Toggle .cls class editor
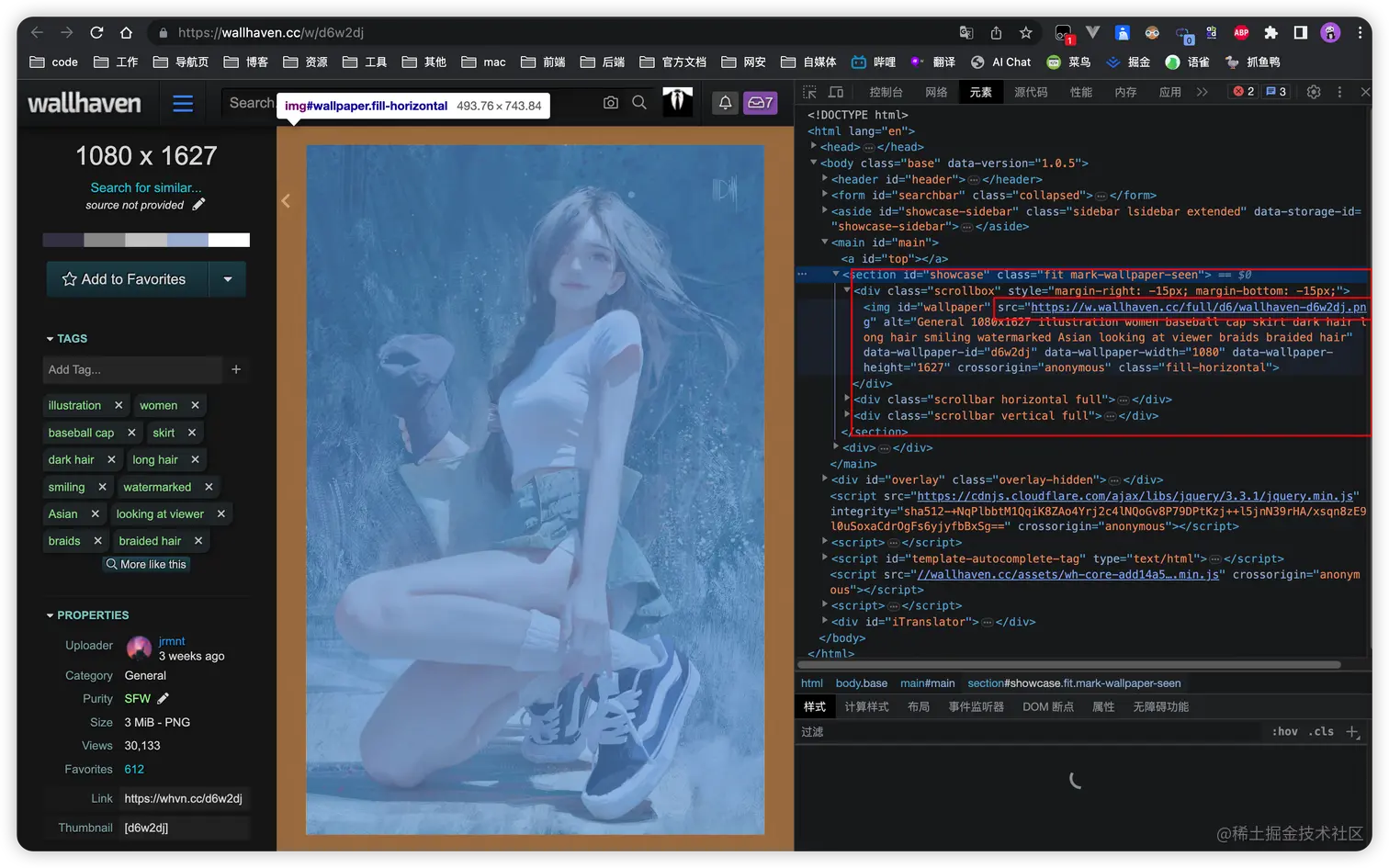Viewport: 1389px width, 868px height. (x=1322, y=732)
